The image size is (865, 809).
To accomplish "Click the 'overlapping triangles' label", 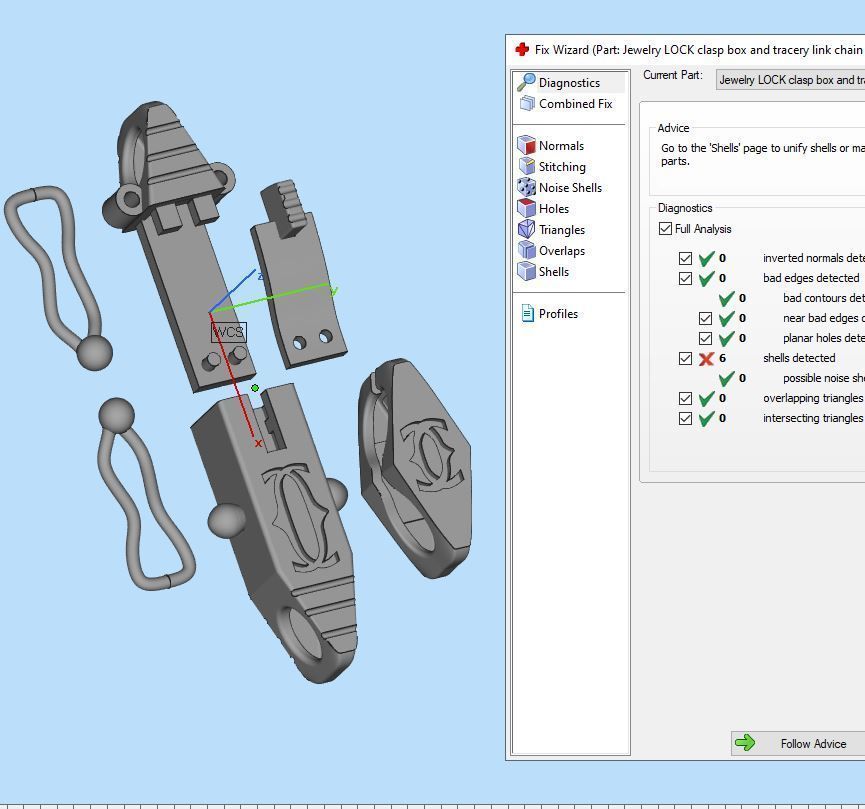I will click(813, 398).
